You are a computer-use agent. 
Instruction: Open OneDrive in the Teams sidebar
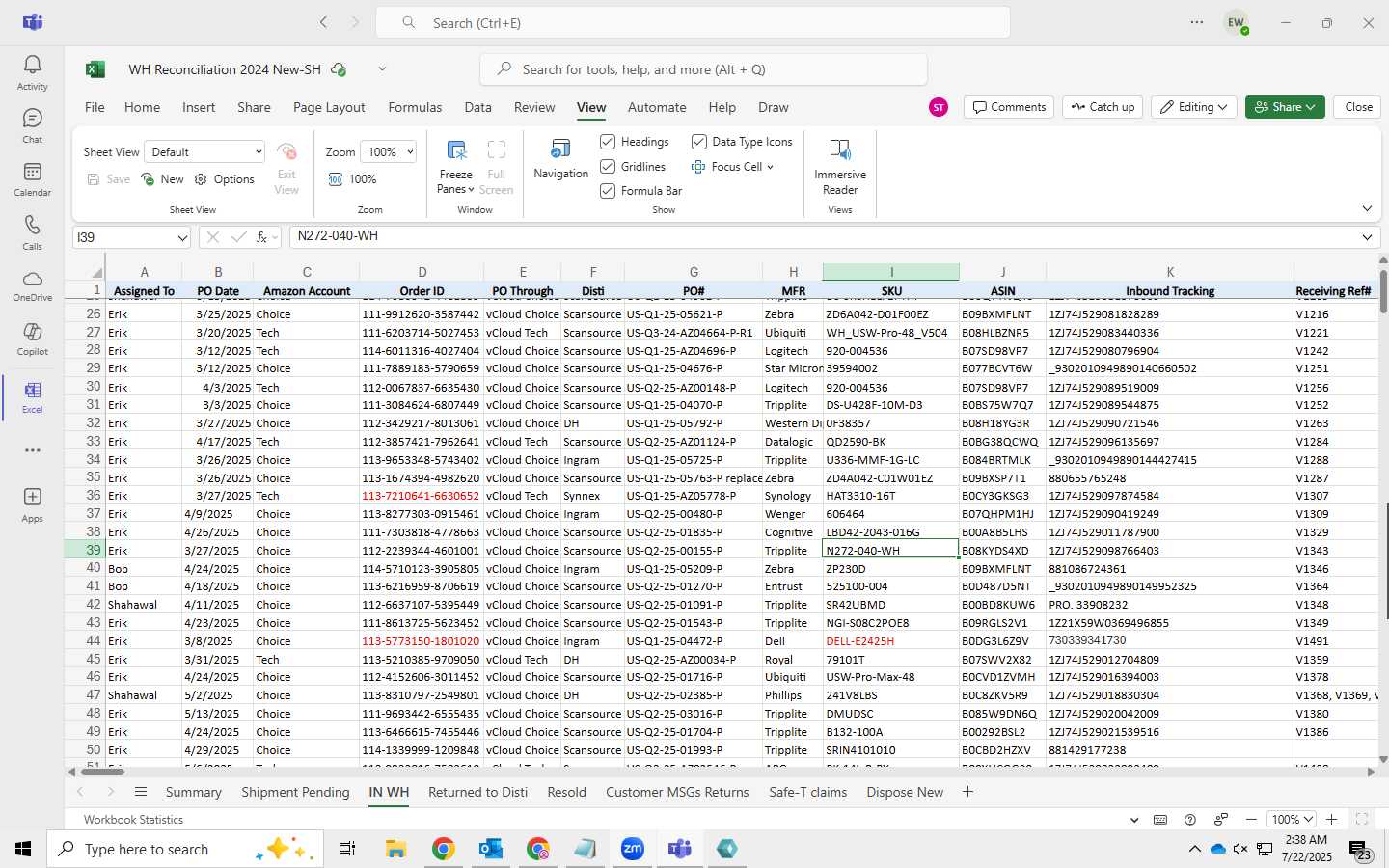[x=32, y=285]
